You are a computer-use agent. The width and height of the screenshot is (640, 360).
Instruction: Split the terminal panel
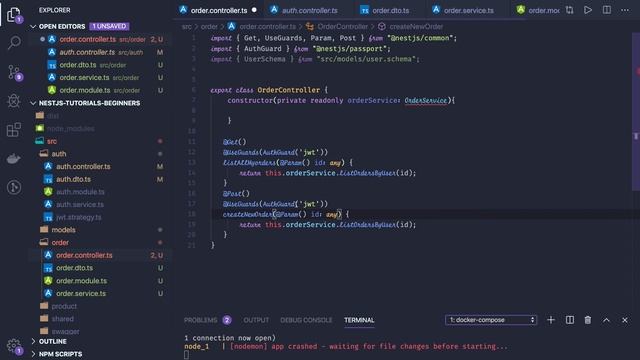[569, 320]
